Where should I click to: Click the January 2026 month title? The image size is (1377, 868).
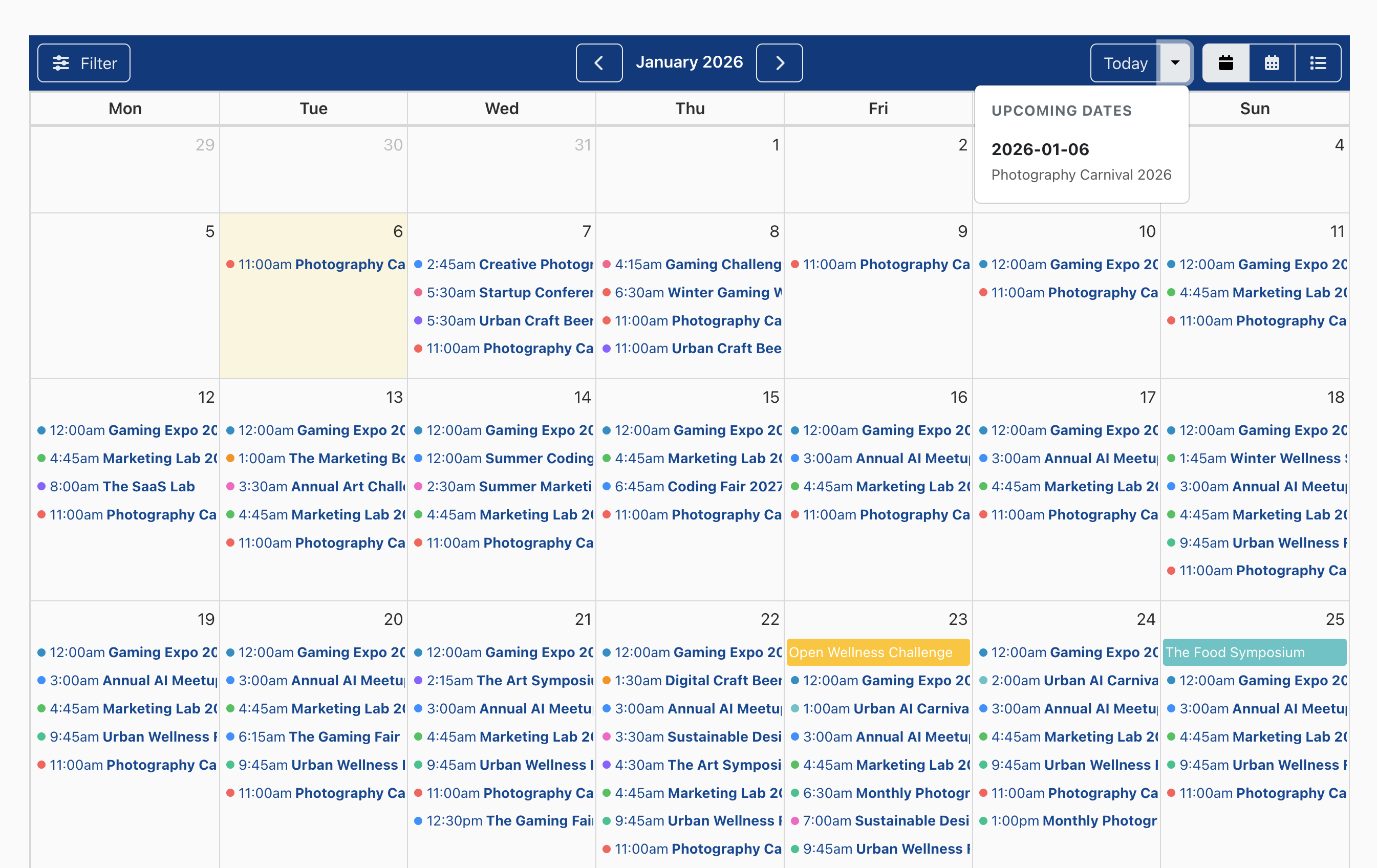pyautogui.click(x=689, y=62)
